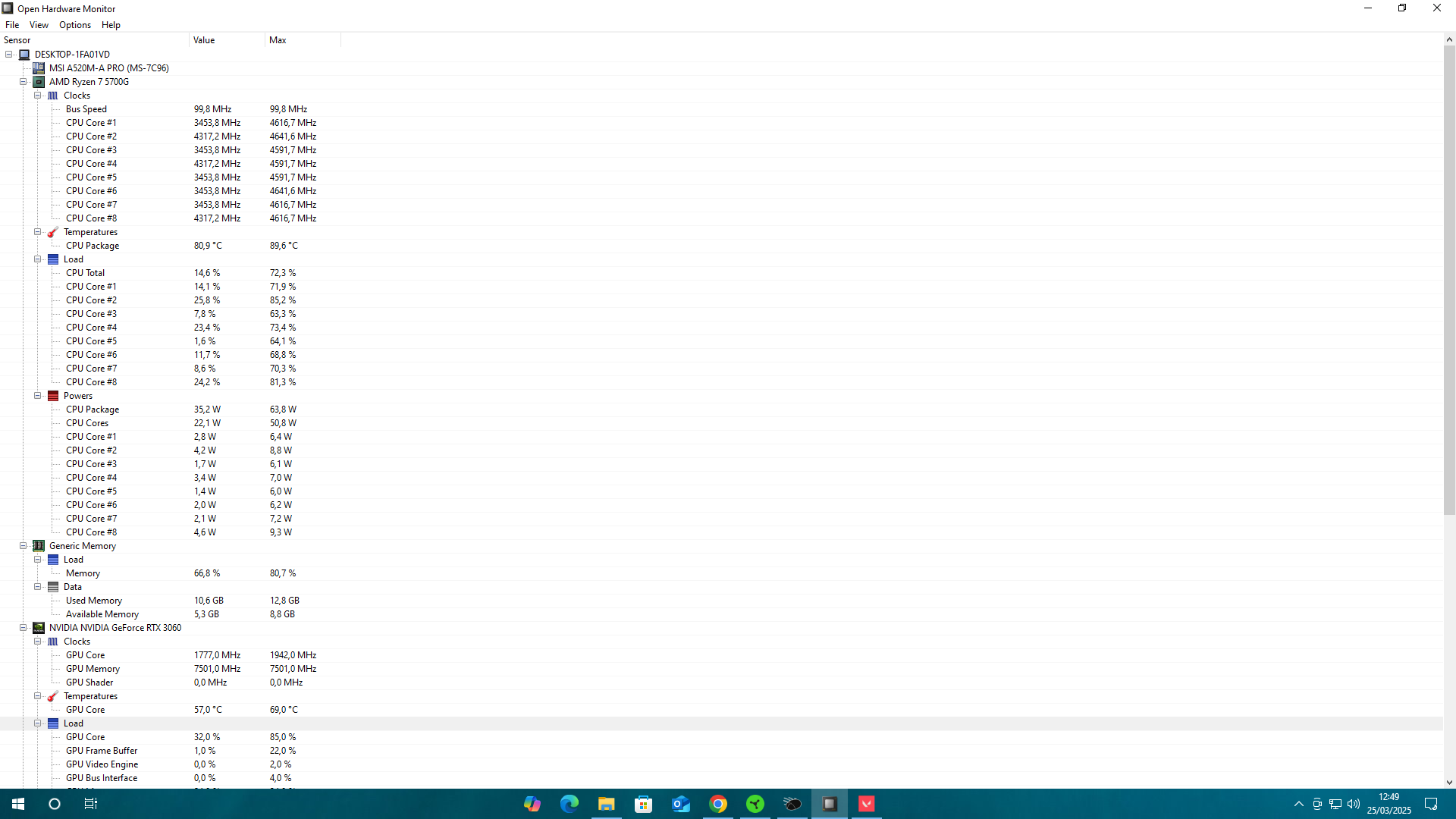Click the GPU Temperatures thermometer icon
Viewport: 1456px width, 819px height.
coord(53,696)
